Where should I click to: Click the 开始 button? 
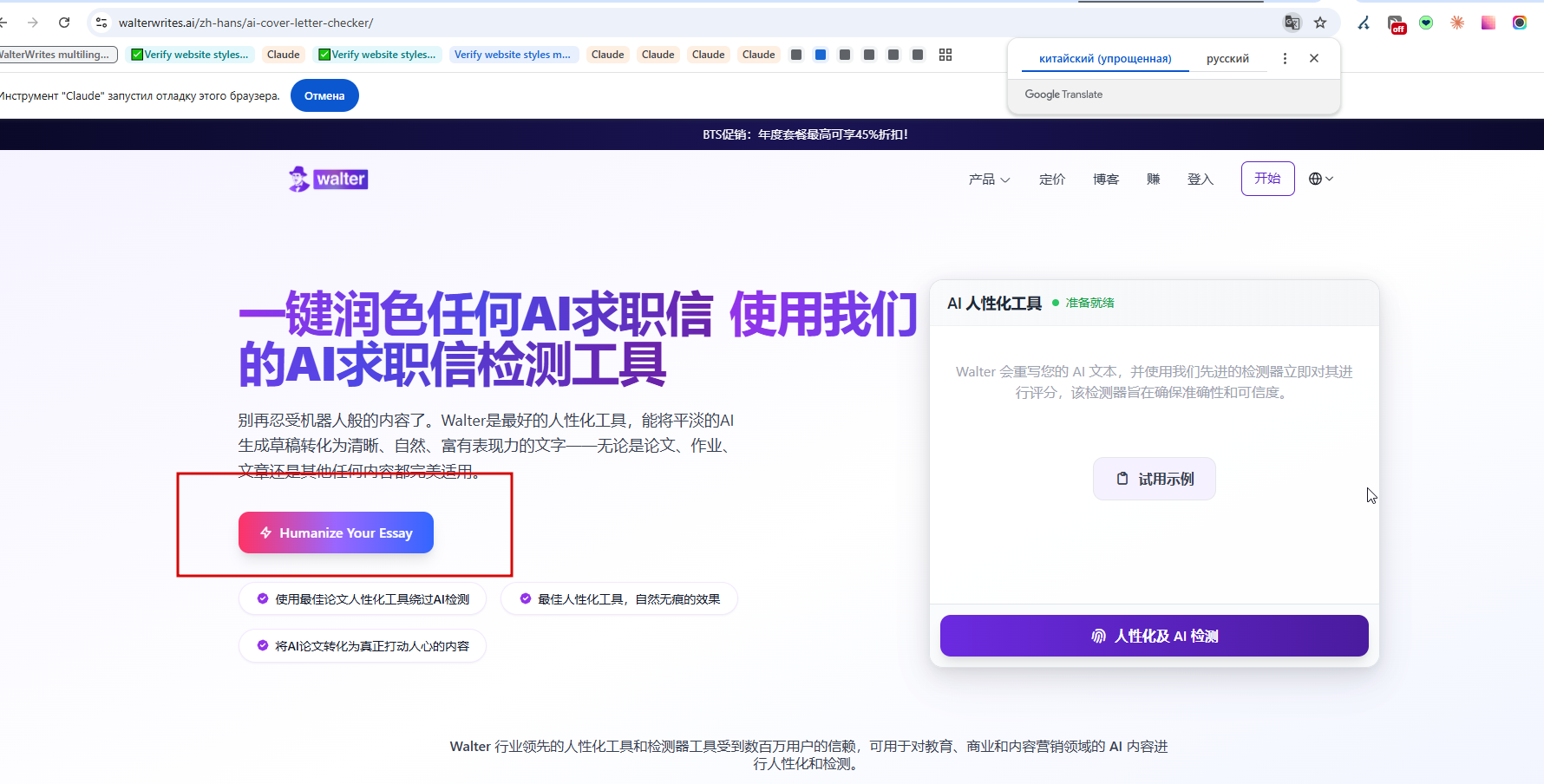1267,179
